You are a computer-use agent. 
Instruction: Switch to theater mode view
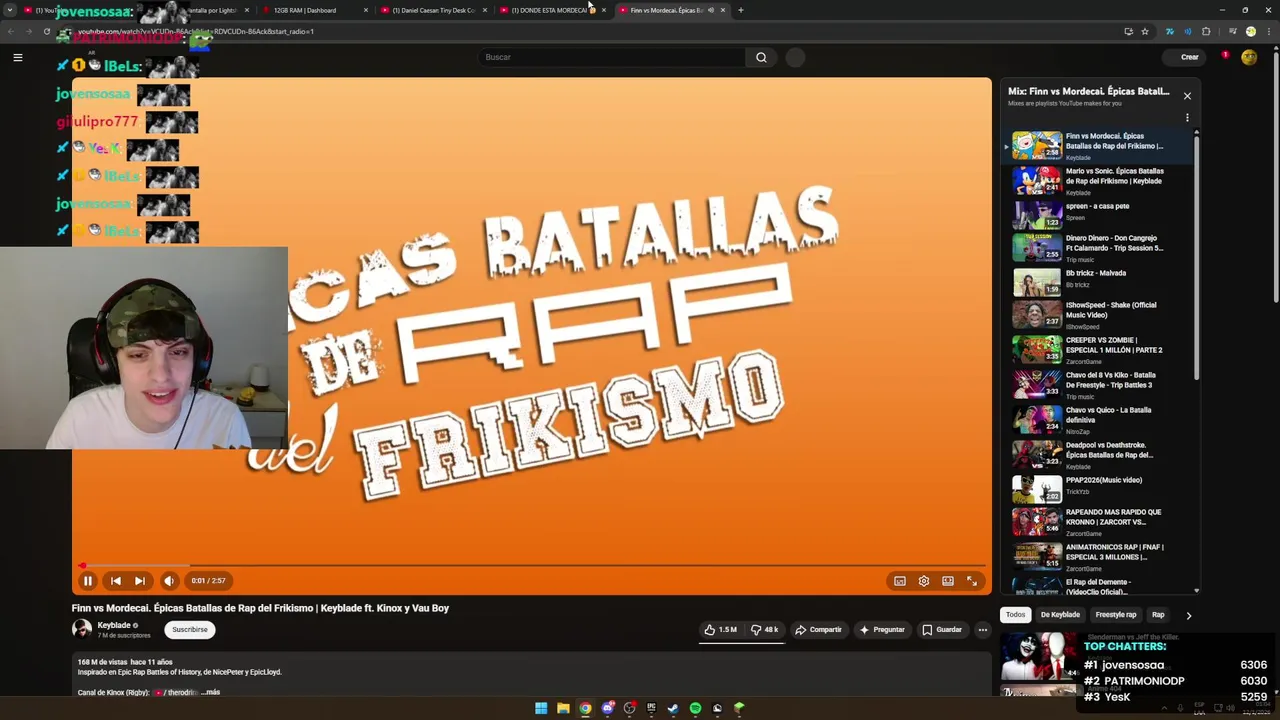[947, 580]
